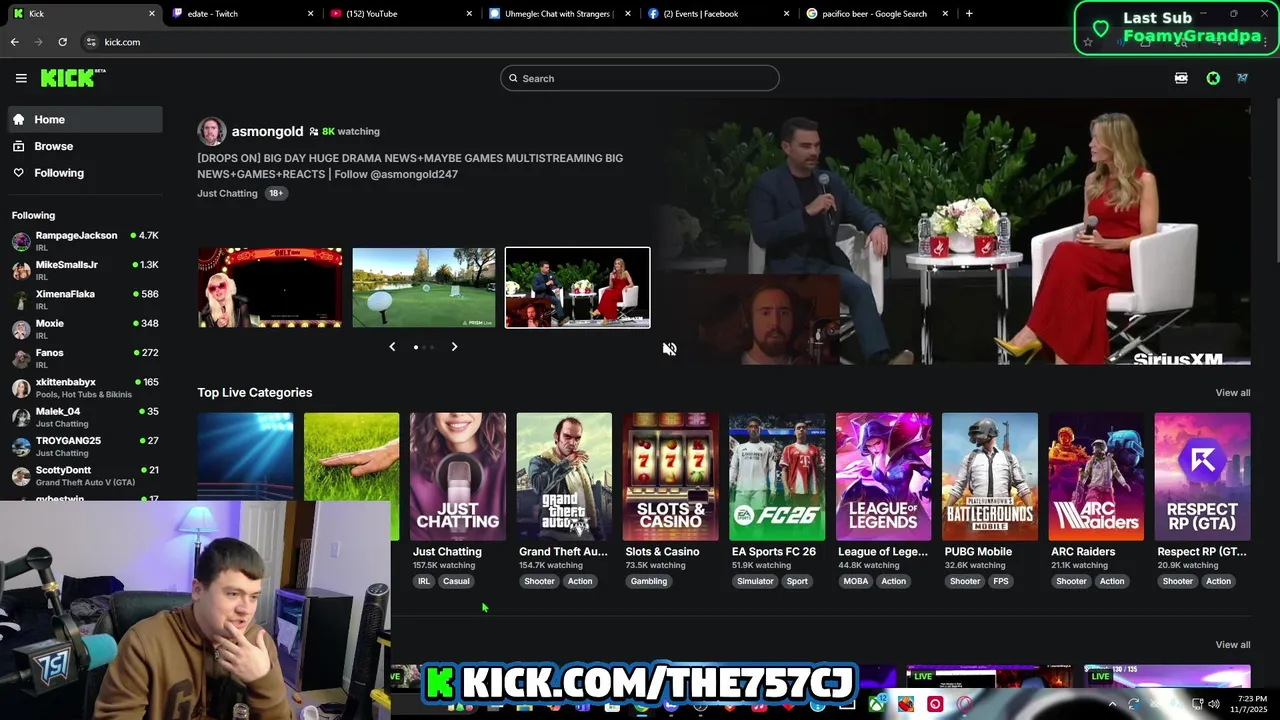The image size is (1280, 720).
Task: Select the golf course stream thumbnail
Action: coord(424,288)
